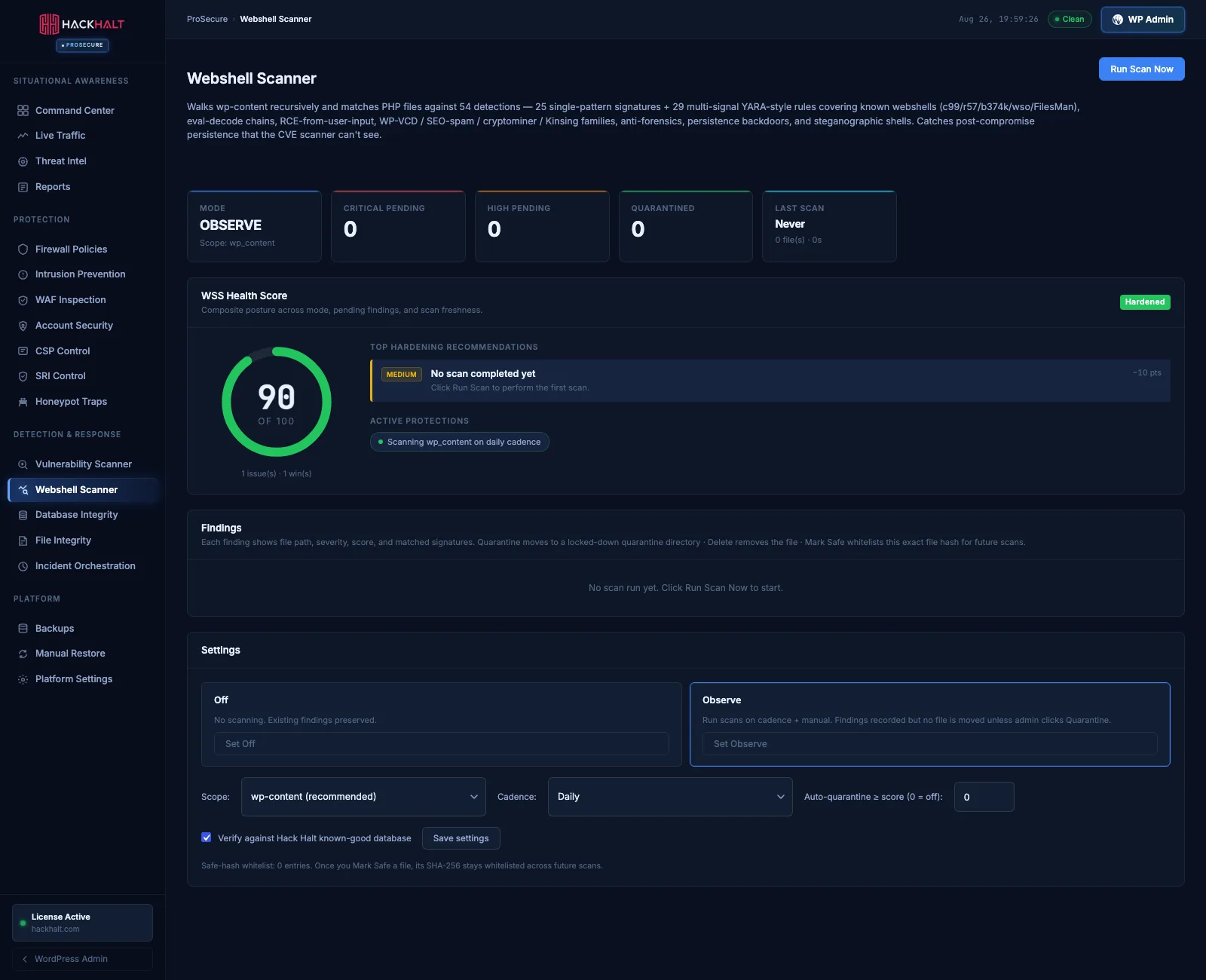The width and height of the screenshot is (1206, 980).
Task: Click the Intrusion Prevention icon
Action: point(23,274)
